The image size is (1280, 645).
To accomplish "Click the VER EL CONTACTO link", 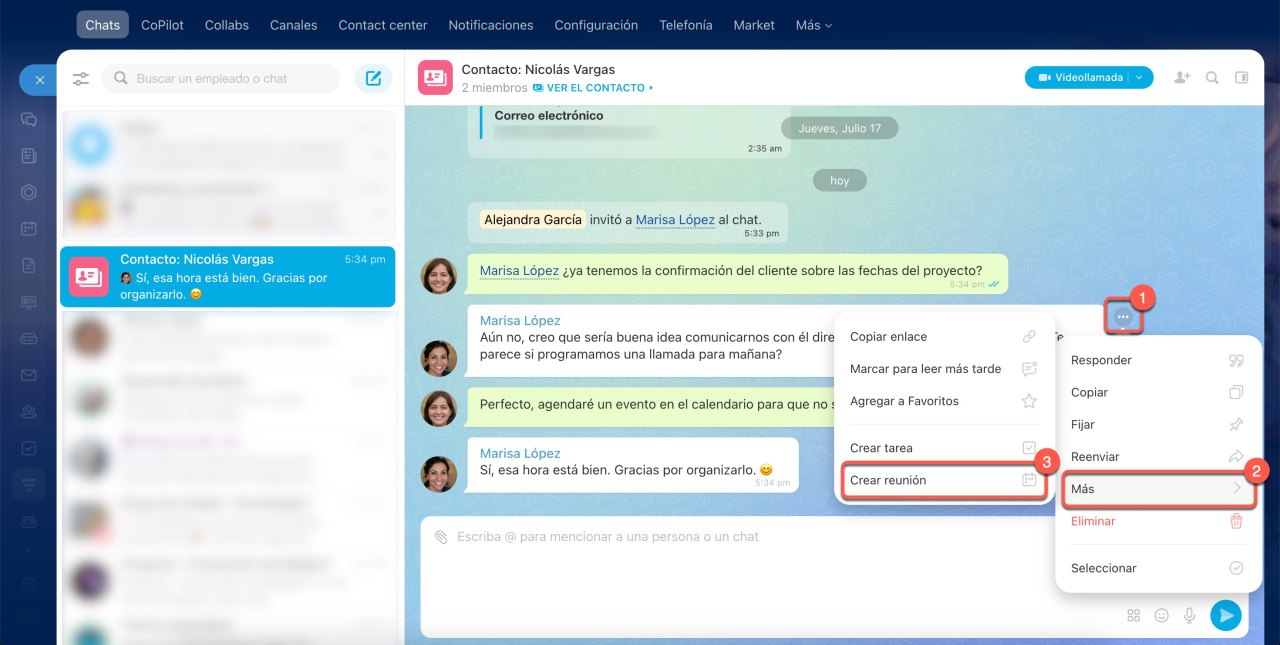I will click(x=595, y=88).
